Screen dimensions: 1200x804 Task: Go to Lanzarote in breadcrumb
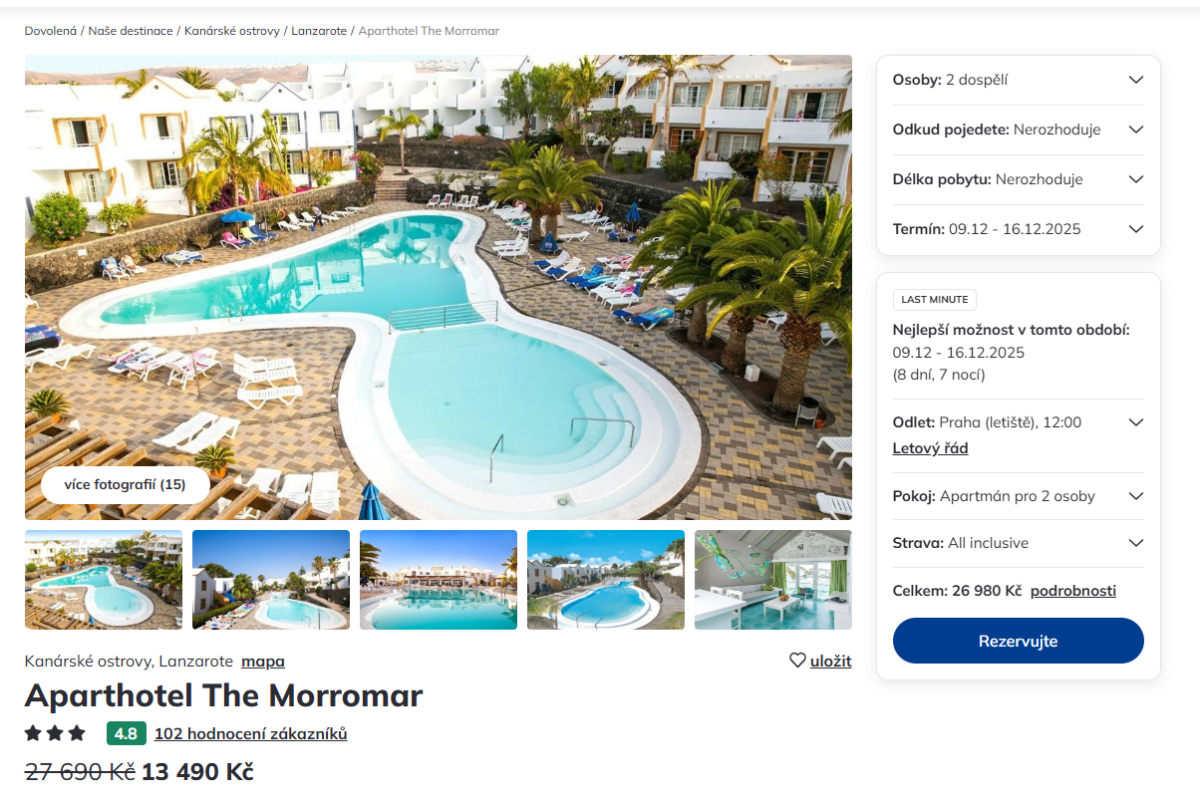(319, 31)
